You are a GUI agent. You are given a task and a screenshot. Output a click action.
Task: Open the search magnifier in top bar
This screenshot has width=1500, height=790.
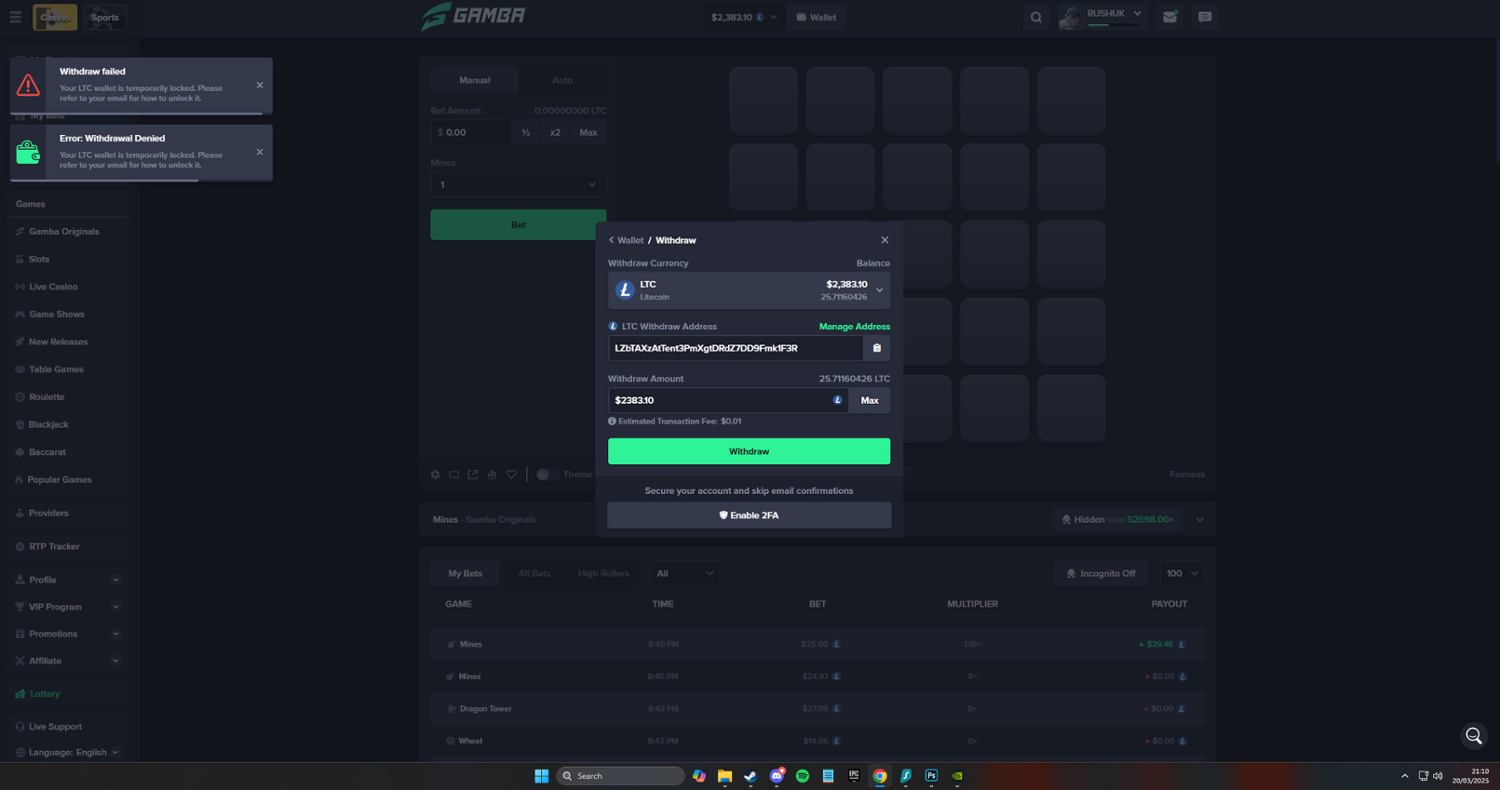1036,17
